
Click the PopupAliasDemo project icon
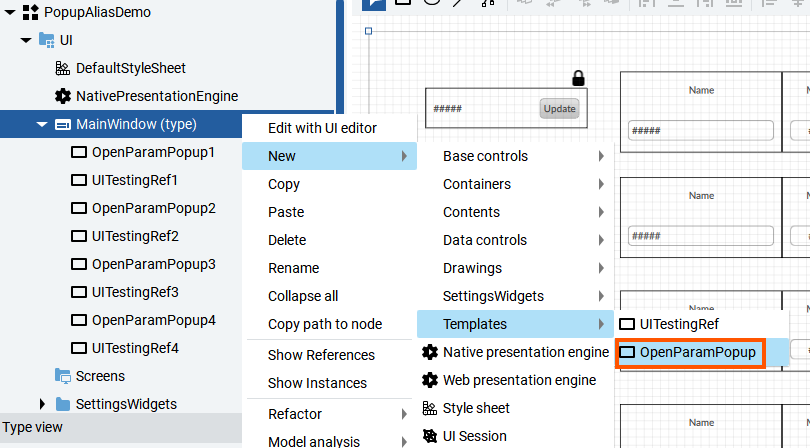tap(30, 12)
